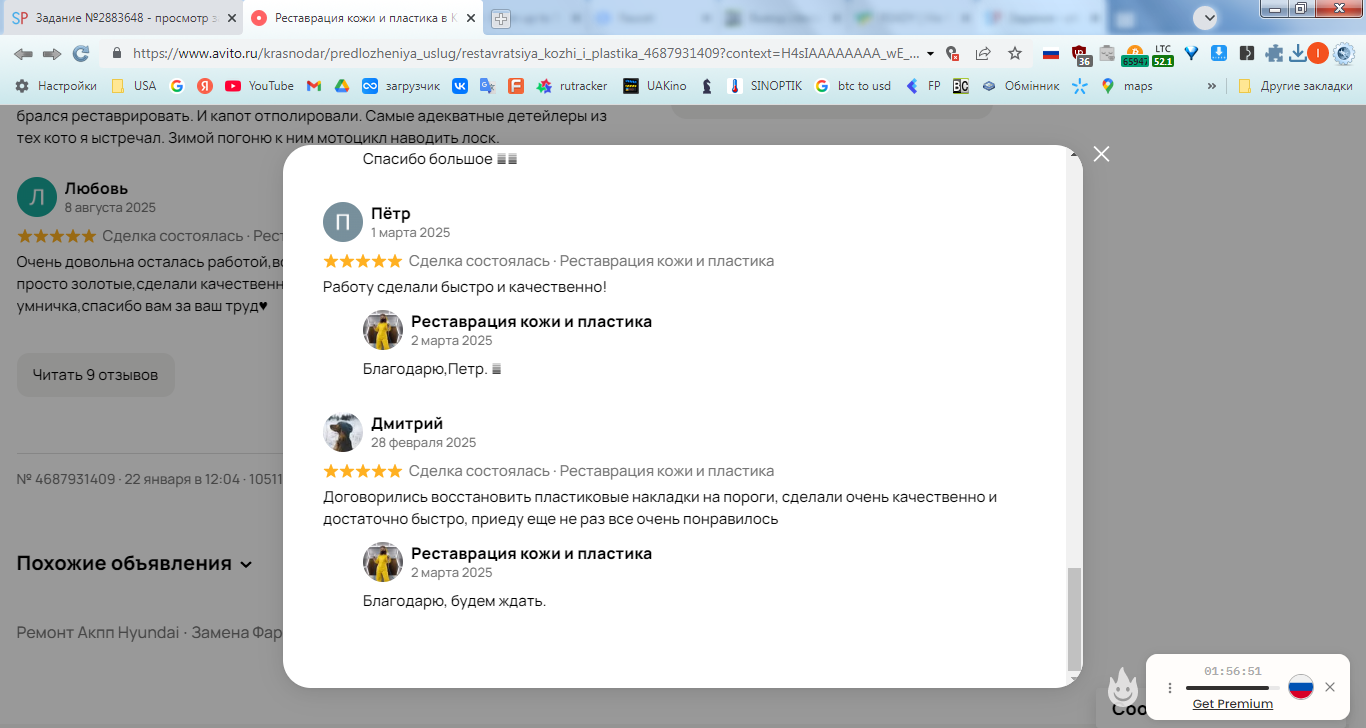Click the share page icon in address bar

(983, 54)
